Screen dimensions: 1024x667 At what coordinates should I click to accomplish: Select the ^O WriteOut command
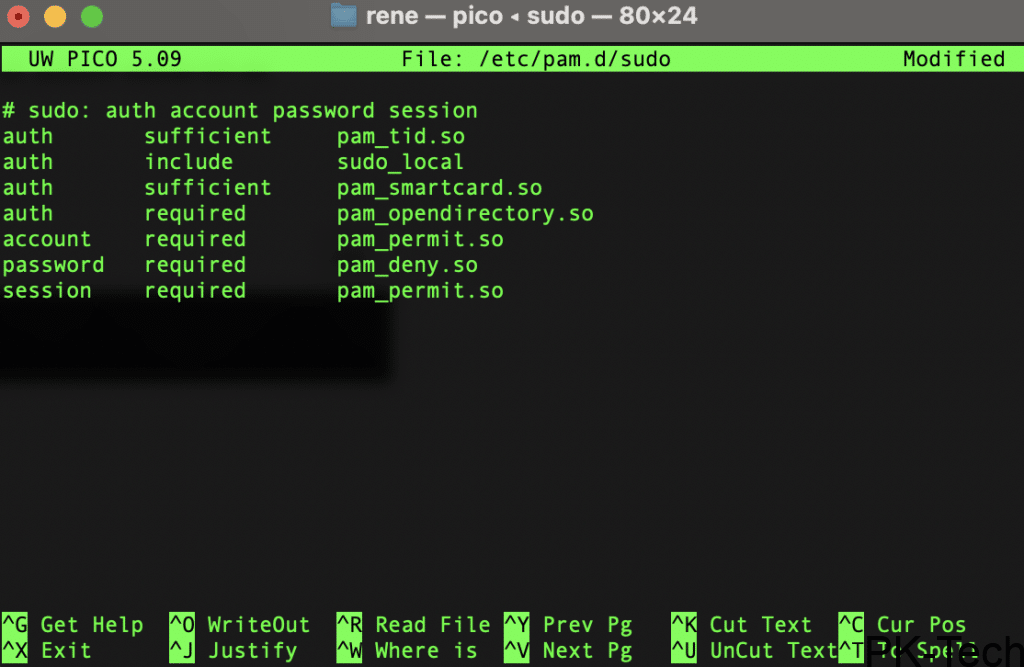pos(240,625)
